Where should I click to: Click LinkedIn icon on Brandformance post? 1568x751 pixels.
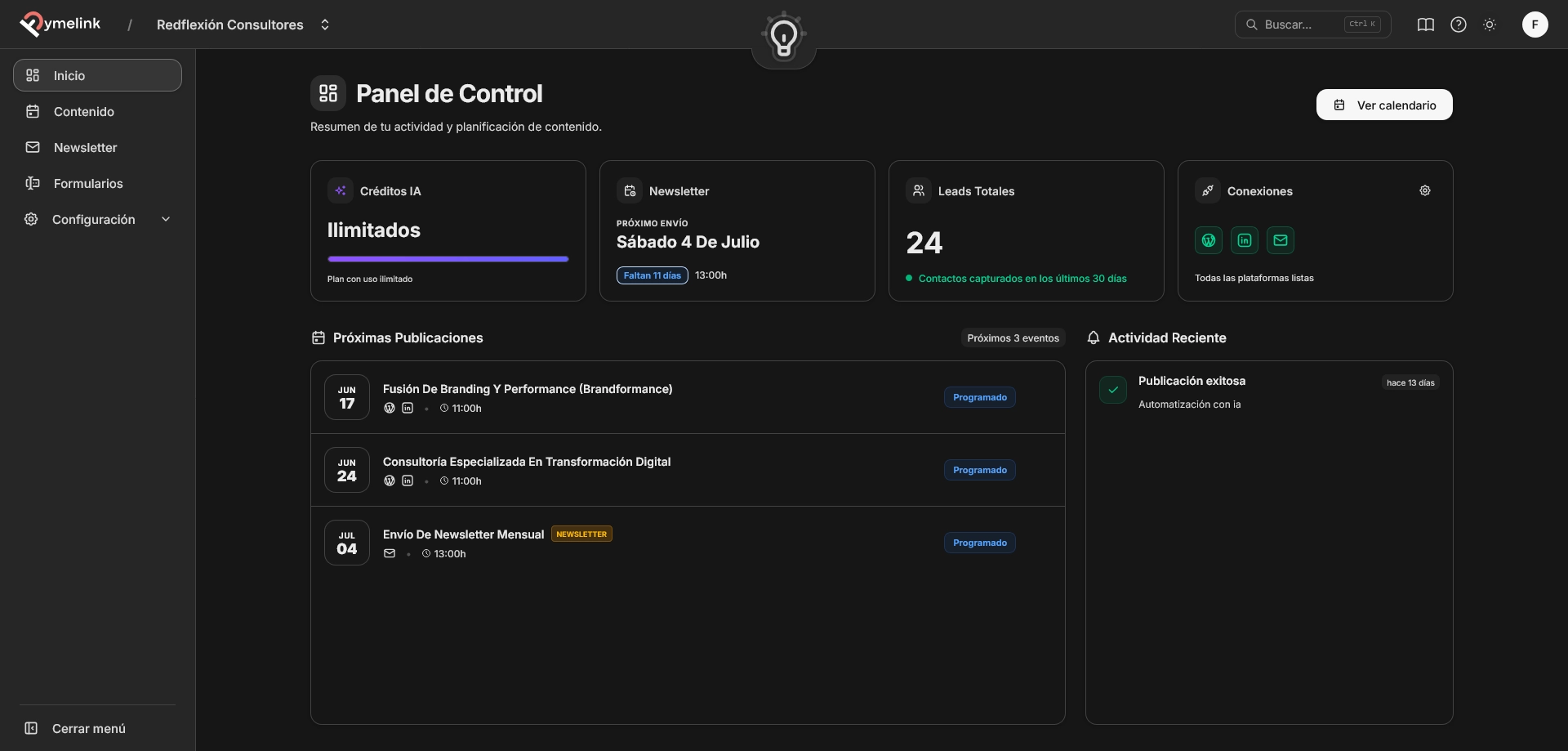point(408,408)
